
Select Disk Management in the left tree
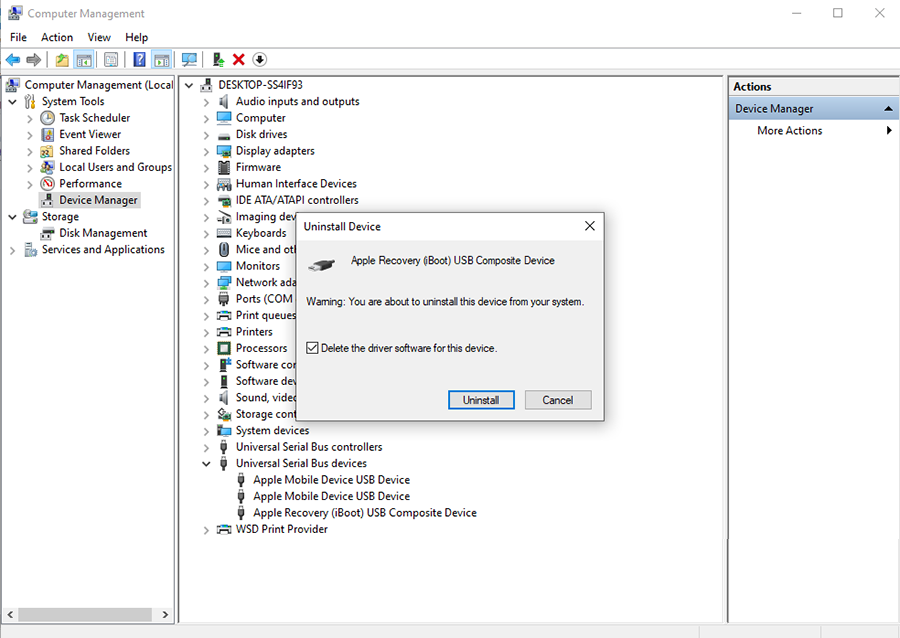(103, 233)
